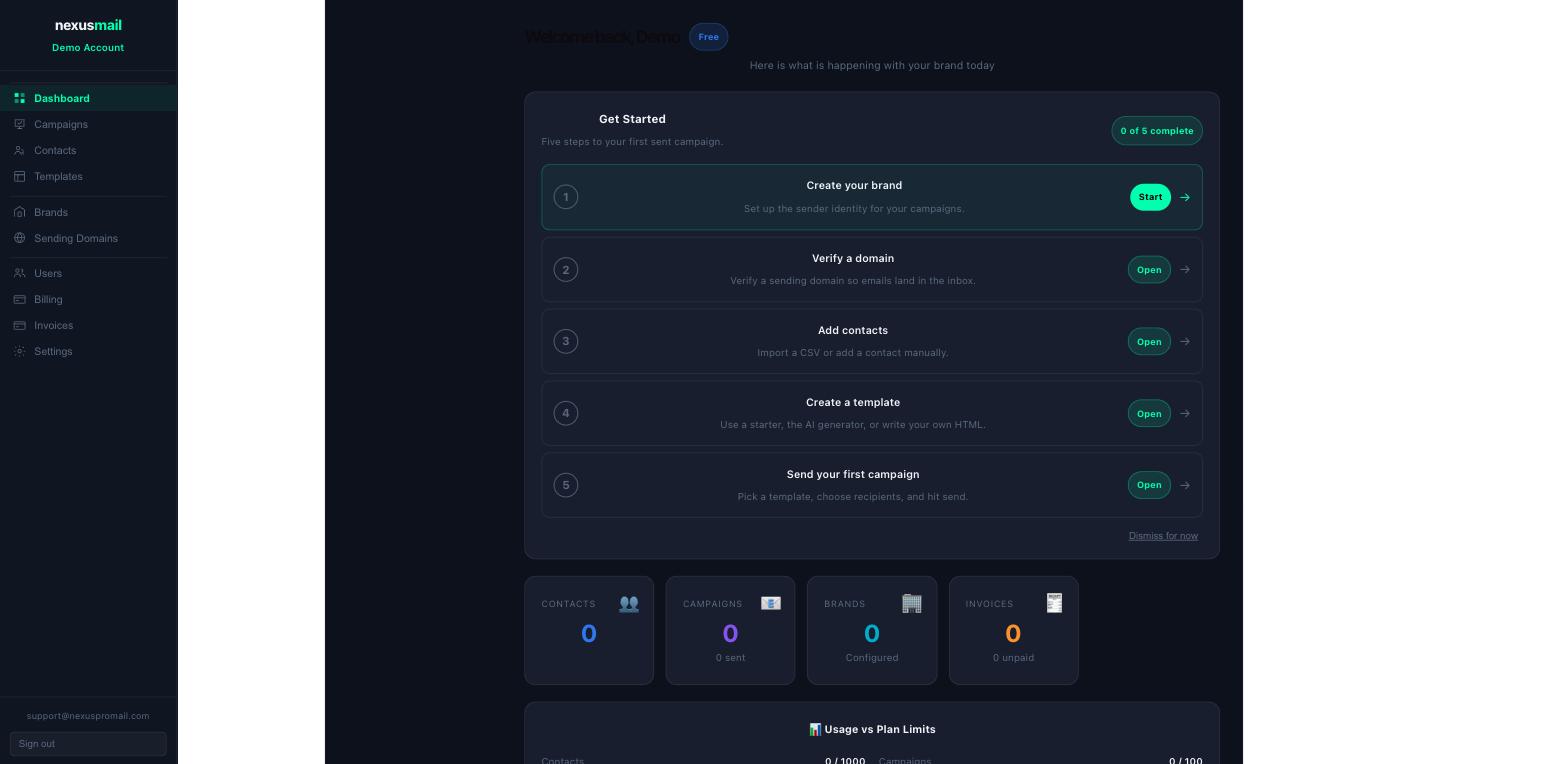Click the Dashboard grid icon in sidebar
Screen dimensions: 1568x764
(19, 98)
